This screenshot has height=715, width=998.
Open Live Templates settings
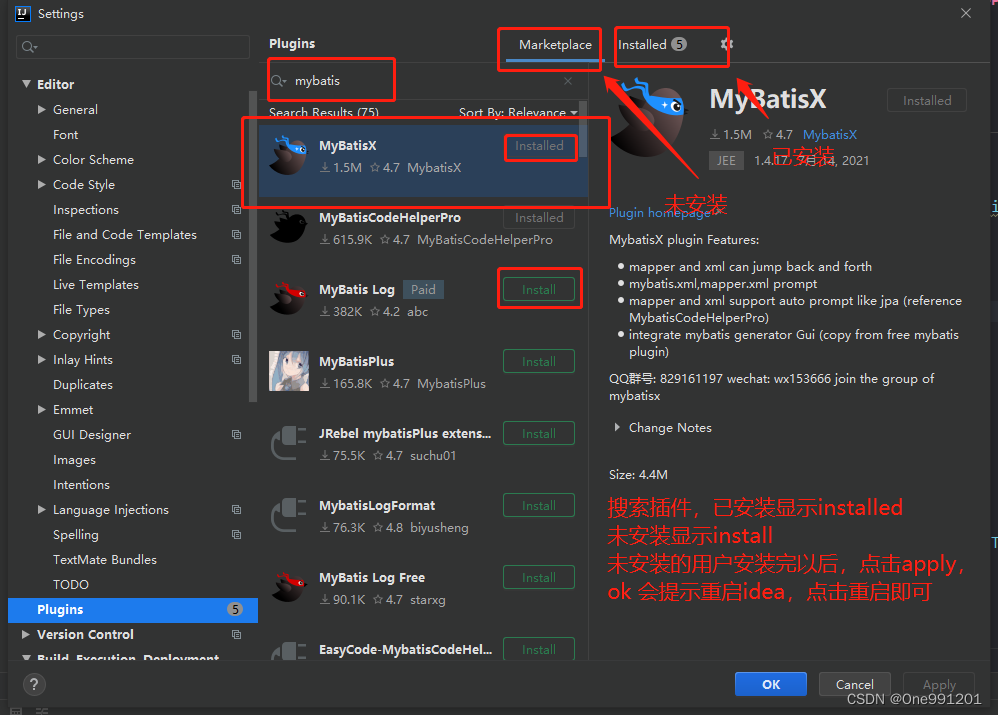(95, 285)
